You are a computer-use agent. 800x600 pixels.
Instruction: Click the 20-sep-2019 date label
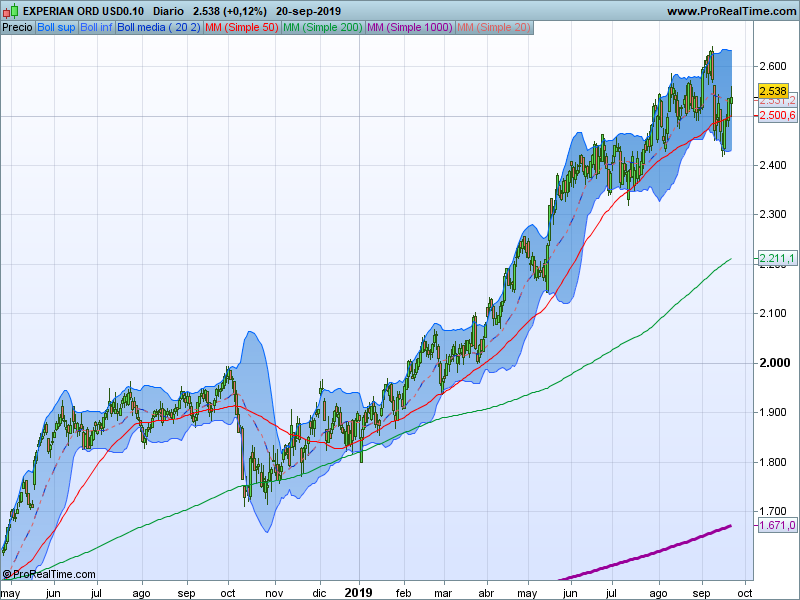(308, 11)
